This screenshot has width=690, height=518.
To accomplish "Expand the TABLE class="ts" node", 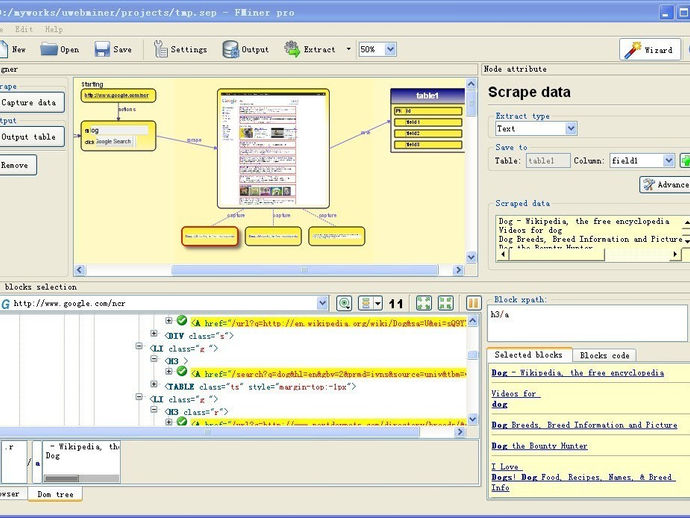I will click(154, 384).
